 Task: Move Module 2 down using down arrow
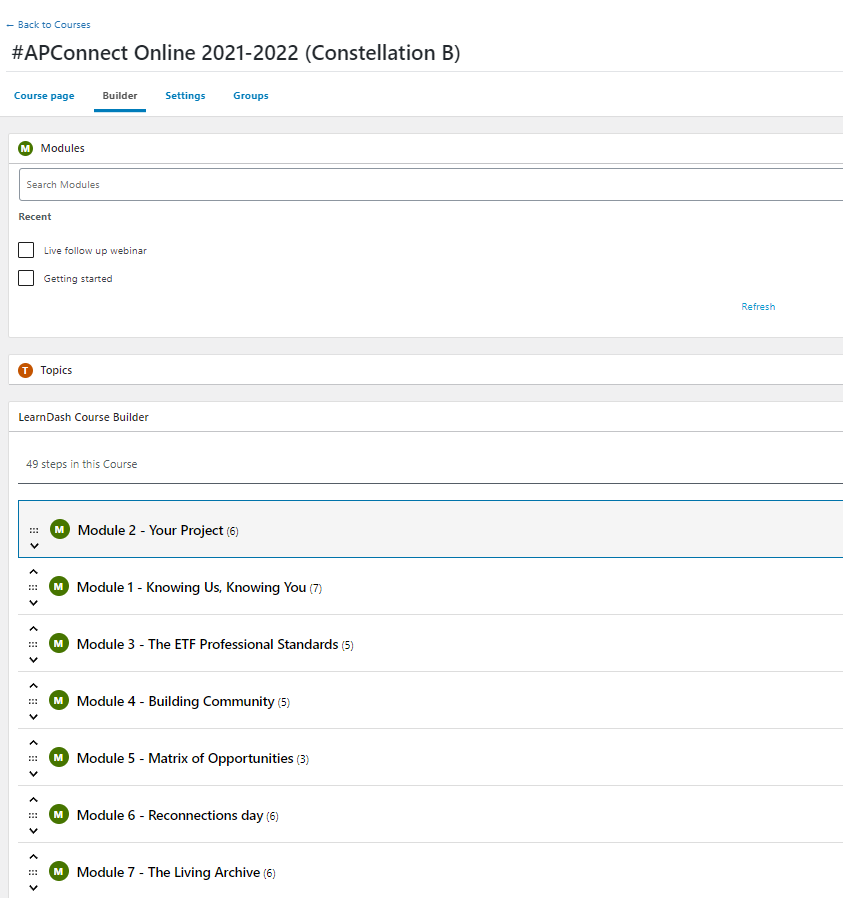tap(34, 546)
